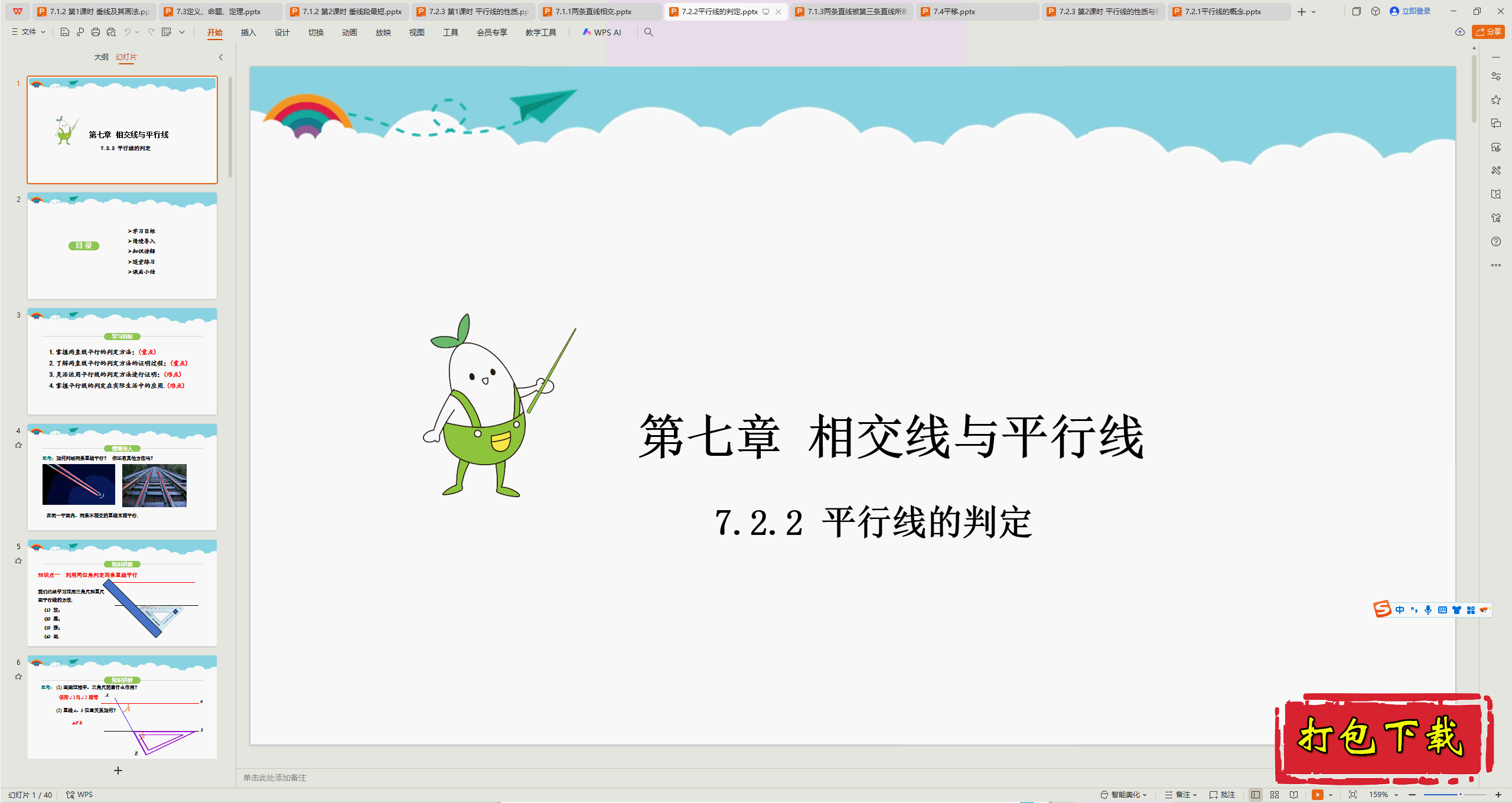
Task: Switch to slide sorter grid view
Action: coord(1275,795)
